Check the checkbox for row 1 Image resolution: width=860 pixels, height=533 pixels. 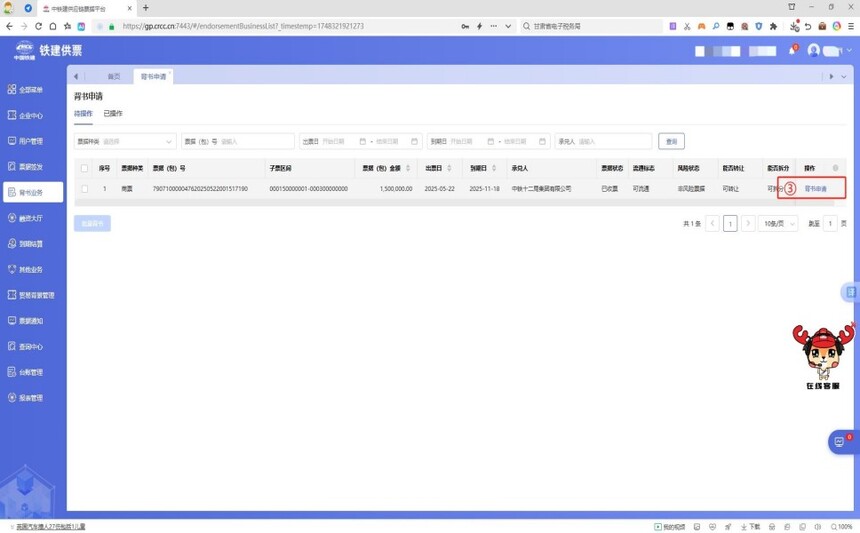tap(84, 189)
